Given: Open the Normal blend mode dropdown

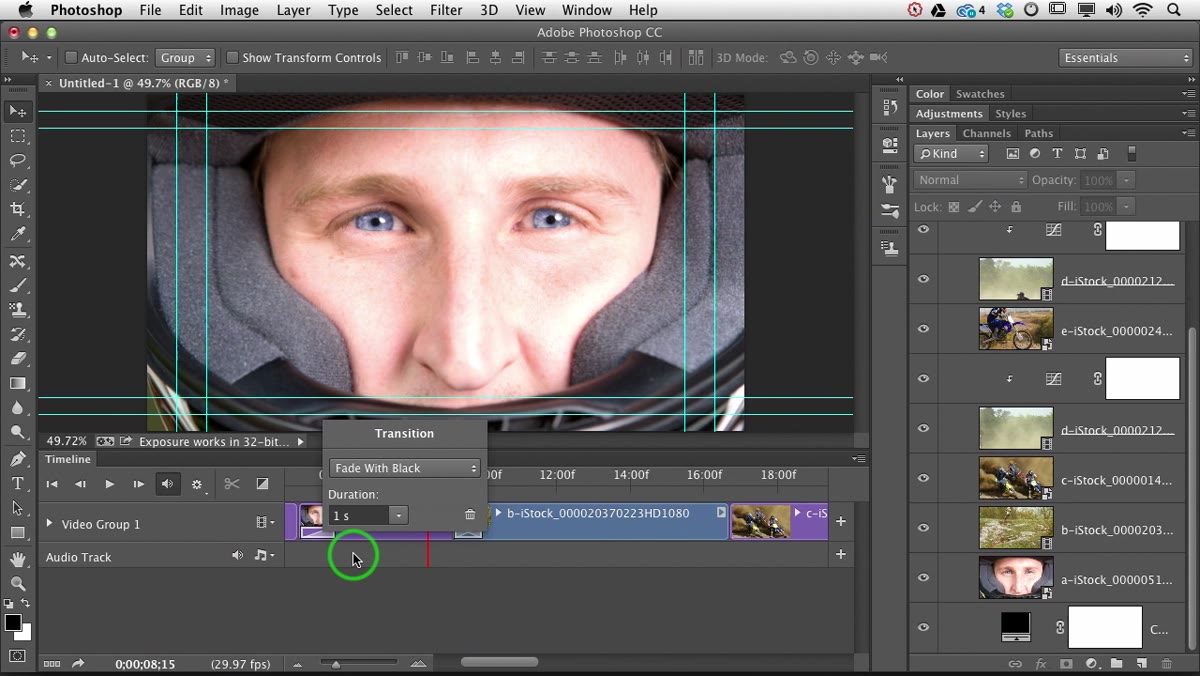Looking at the screenshot, I should tap(969, 180).
